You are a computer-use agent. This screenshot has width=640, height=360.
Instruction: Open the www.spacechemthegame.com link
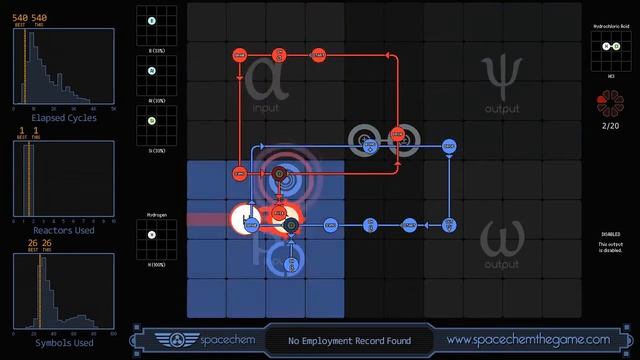528,340
